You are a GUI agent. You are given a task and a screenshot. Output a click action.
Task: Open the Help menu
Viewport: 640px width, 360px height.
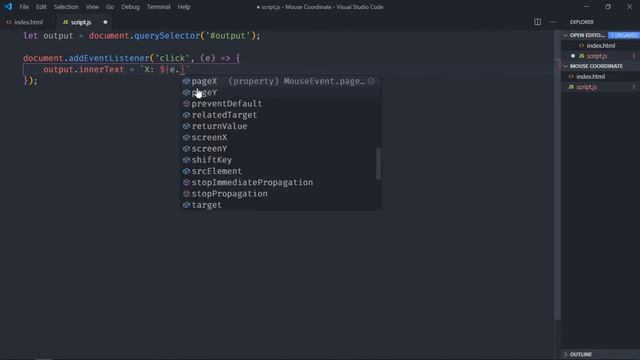tap(184, 7)
